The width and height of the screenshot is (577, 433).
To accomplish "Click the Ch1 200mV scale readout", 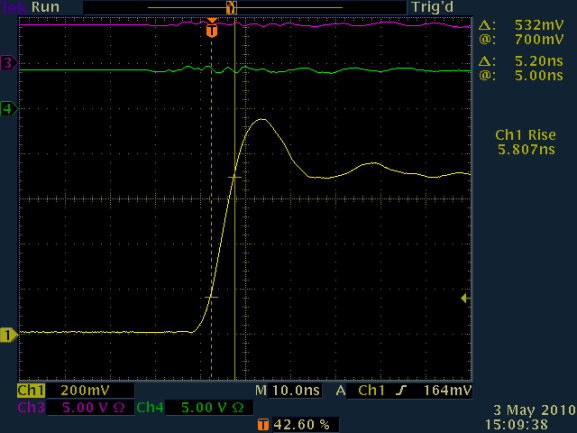I will (85, 391).
